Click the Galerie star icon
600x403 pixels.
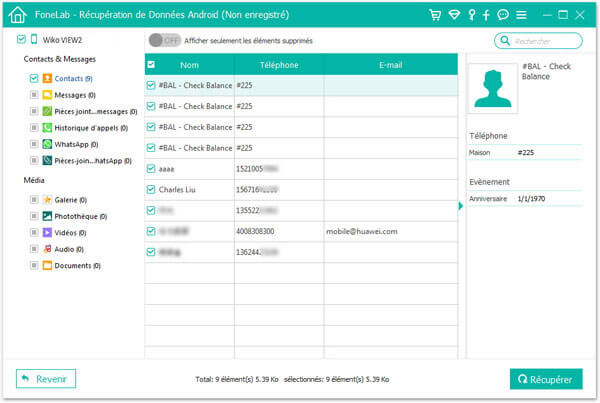(47, 200)
